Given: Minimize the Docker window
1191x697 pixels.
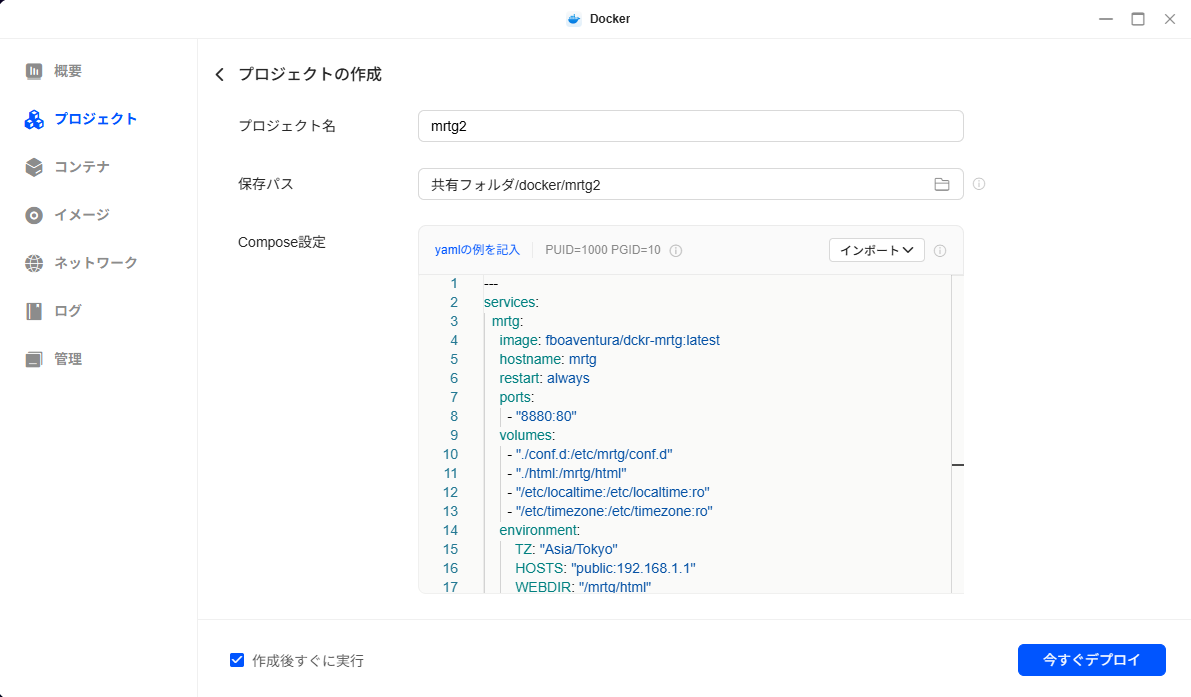Looking at the screenshot, I should pyautogui.click(x=1106, y=19).
